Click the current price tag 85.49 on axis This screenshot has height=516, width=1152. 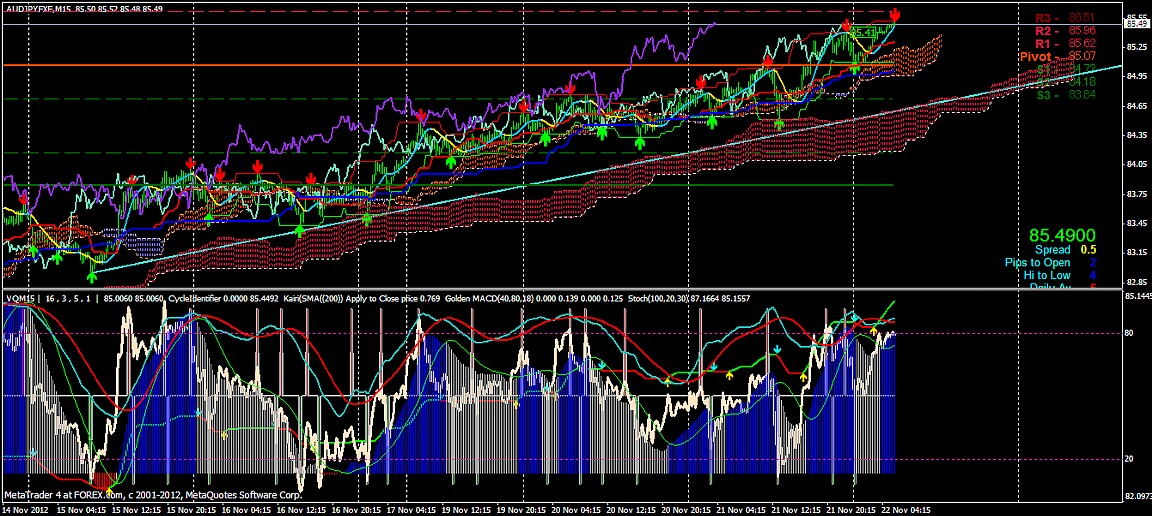click(x=1137, y=24)
